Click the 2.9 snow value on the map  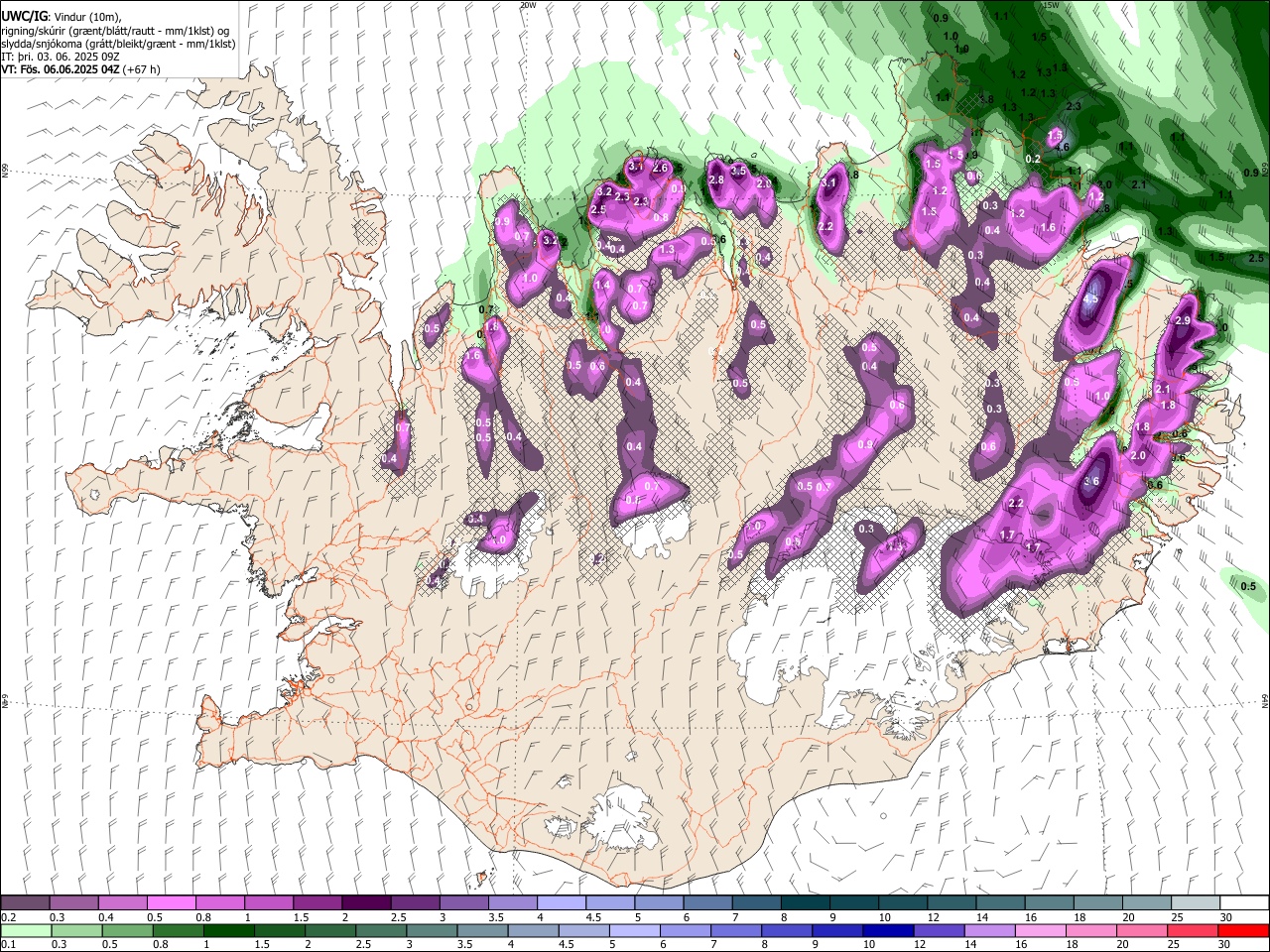coord(1183,321)
